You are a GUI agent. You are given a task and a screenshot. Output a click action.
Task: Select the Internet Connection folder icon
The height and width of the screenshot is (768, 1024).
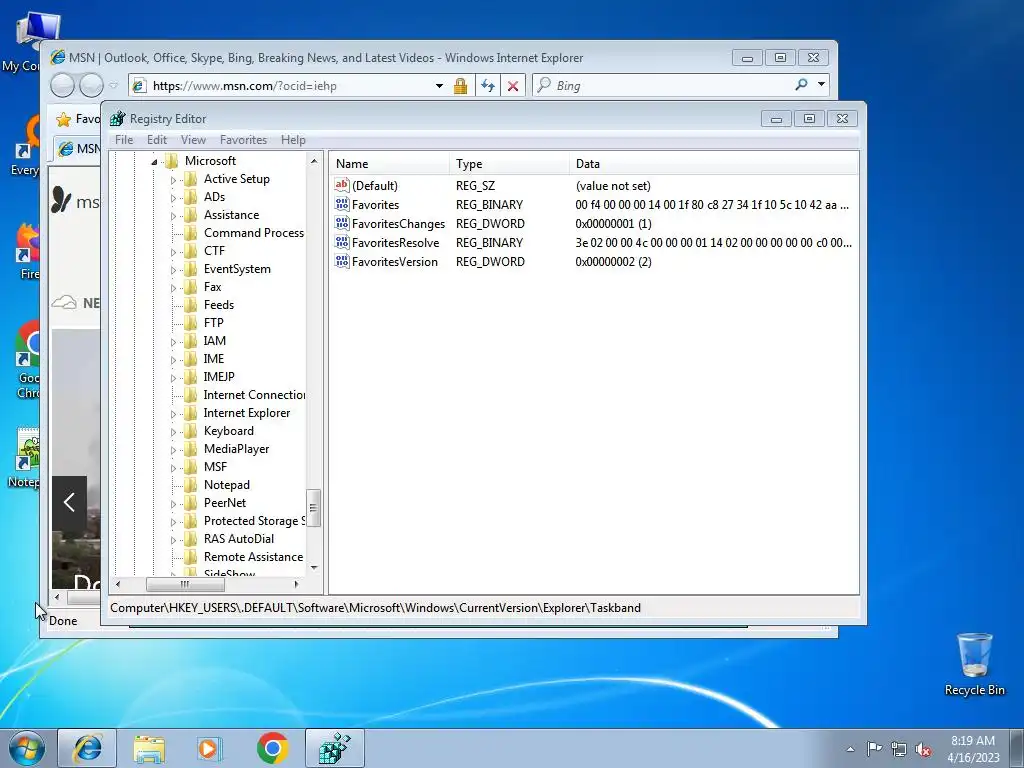(x=191, y=394)
